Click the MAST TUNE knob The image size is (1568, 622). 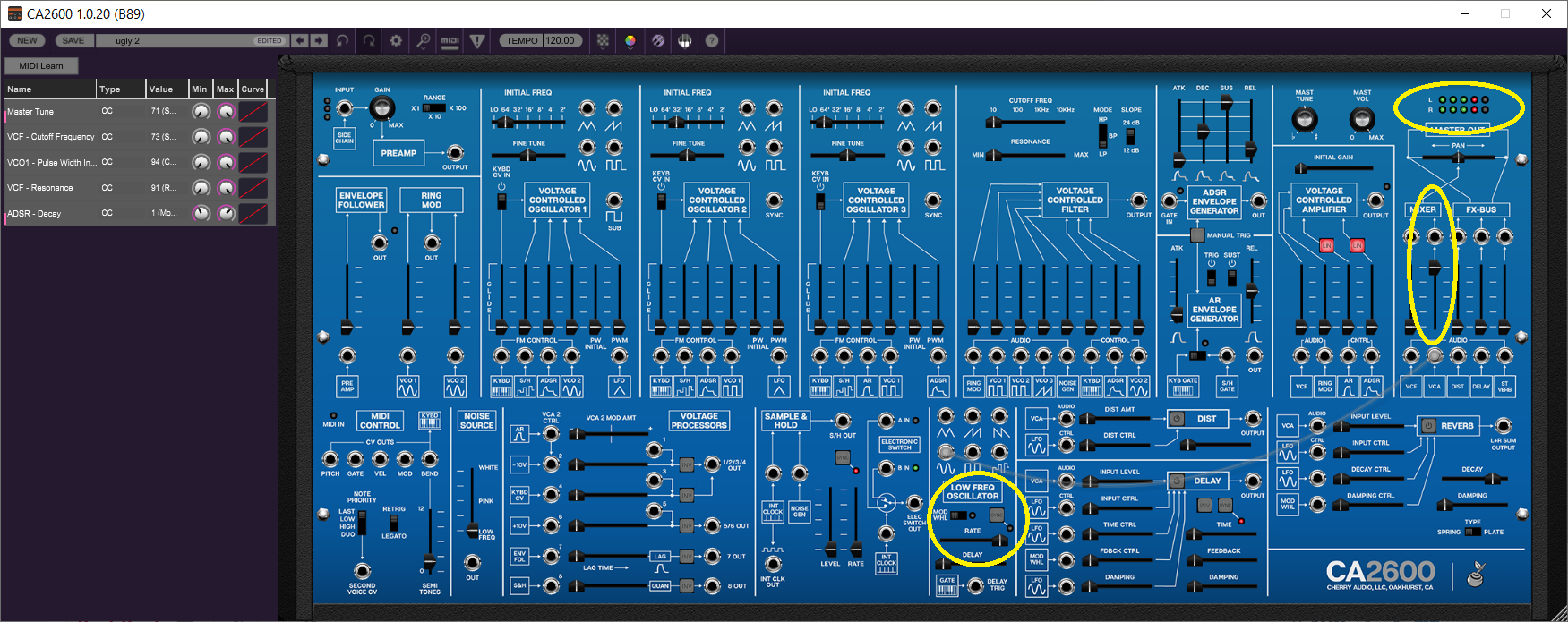click(x=1304, y=118)
